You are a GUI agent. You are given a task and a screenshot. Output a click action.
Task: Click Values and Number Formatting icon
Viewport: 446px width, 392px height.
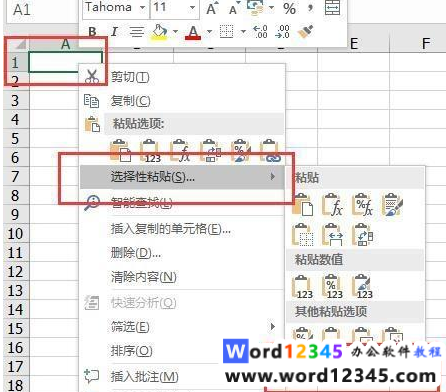(x=332, y=287)
